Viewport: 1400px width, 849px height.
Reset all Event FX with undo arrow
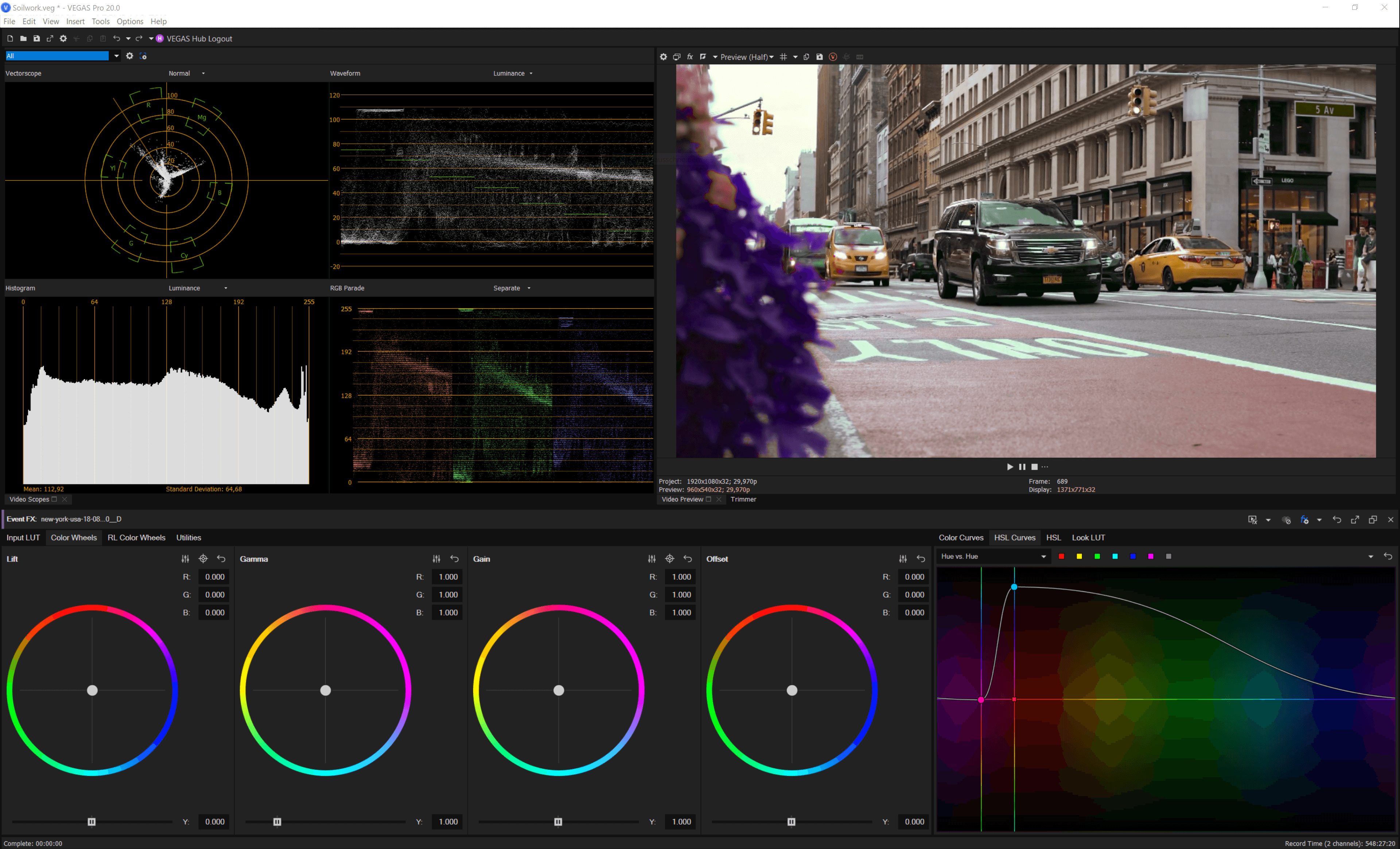click(1337, 520)
